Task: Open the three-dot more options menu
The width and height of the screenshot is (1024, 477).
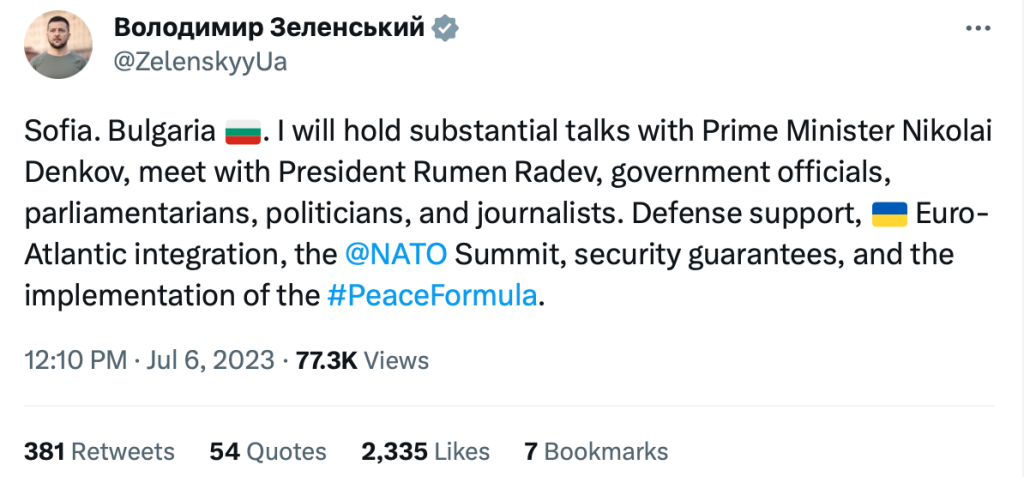Action: coord(976,29)
